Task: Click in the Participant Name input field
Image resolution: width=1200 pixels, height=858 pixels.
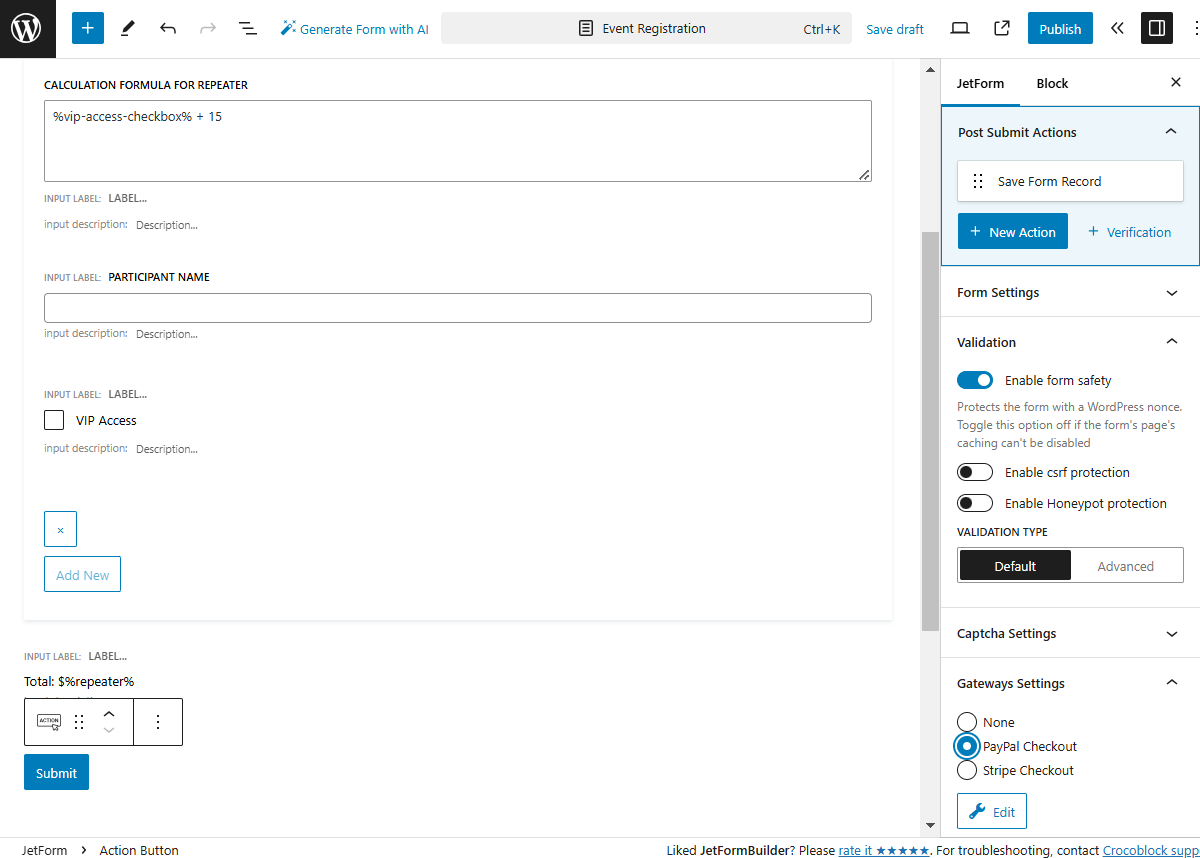Action: pos(457,308)
